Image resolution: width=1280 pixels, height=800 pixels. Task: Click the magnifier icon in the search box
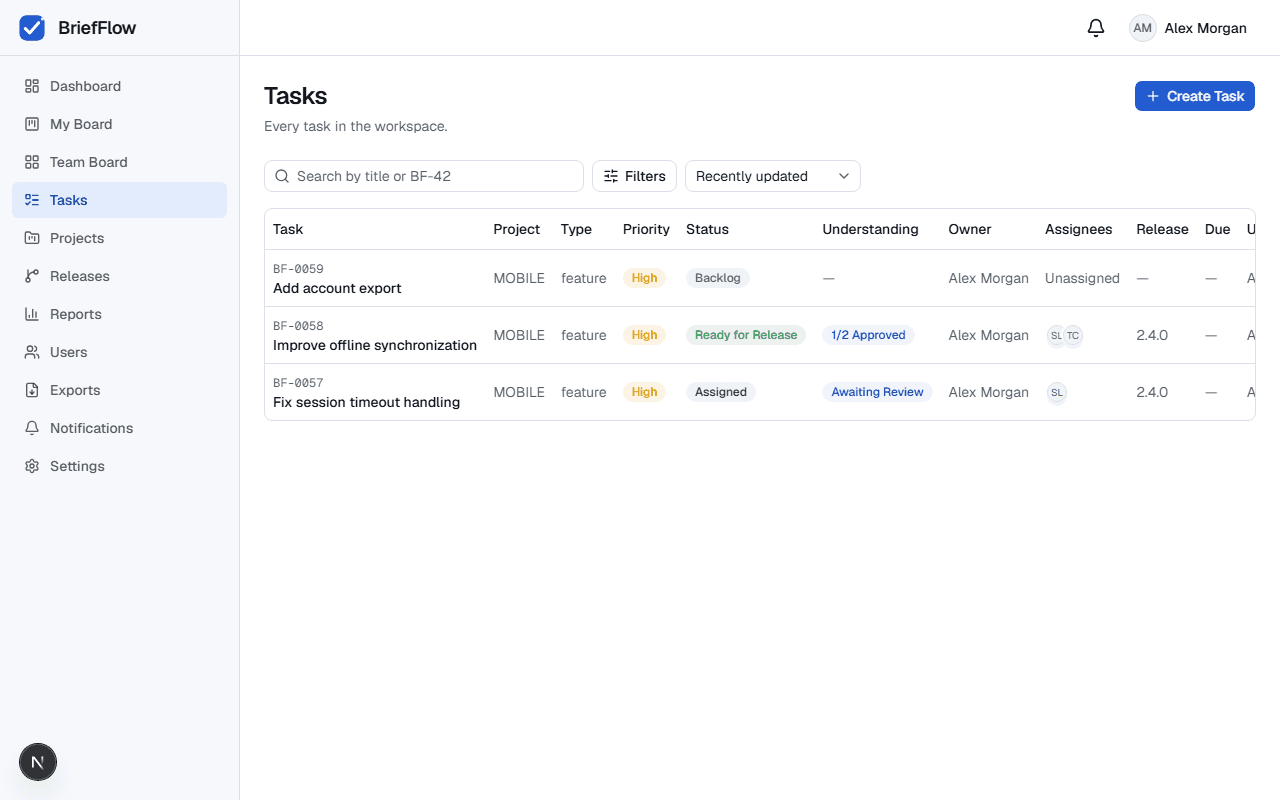282,176
